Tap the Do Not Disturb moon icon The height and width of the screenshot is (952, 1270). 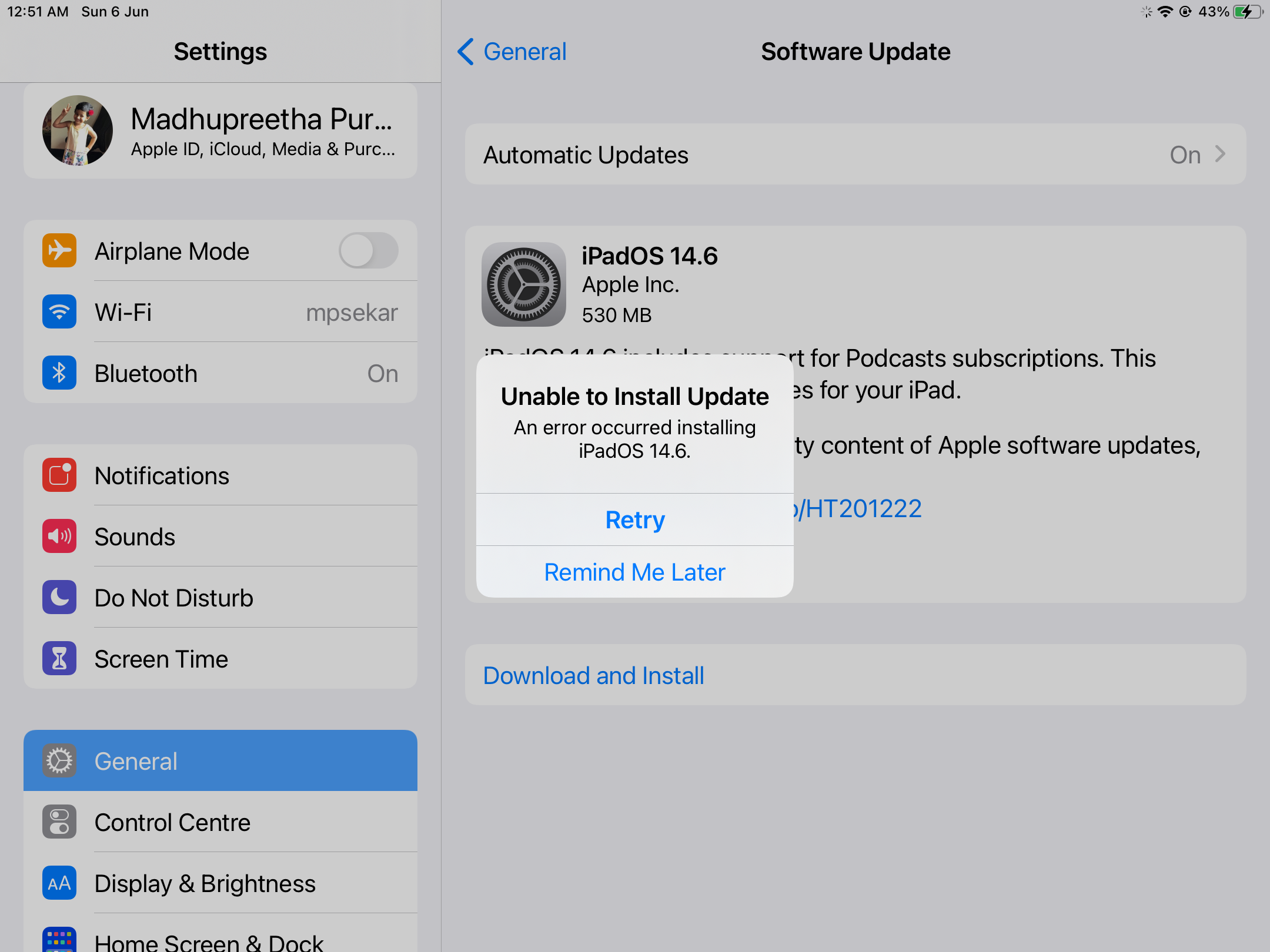click(59, 598)
